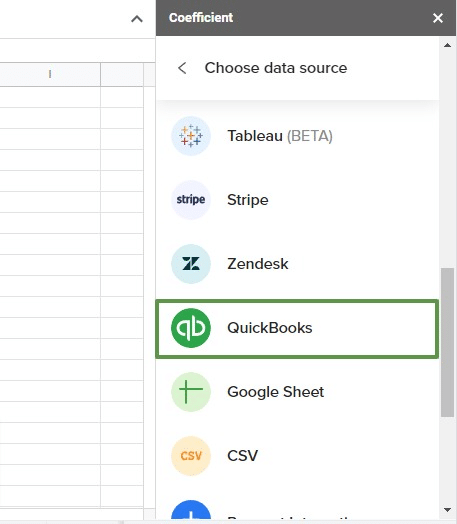
Task: Select the QuickBooks data source label
Action: click(x=270, y=328)
